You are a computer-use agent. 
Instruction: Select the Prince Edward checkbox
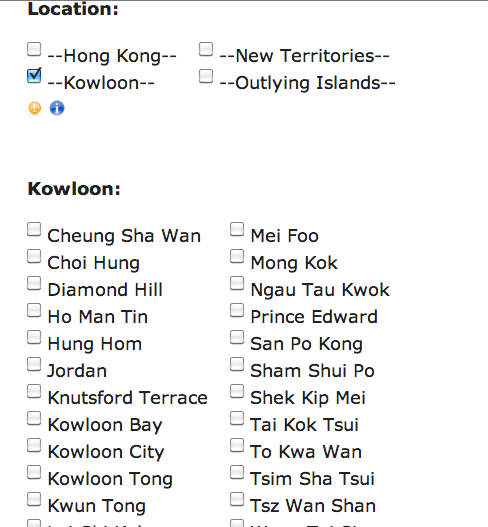(x=237, y=310)
